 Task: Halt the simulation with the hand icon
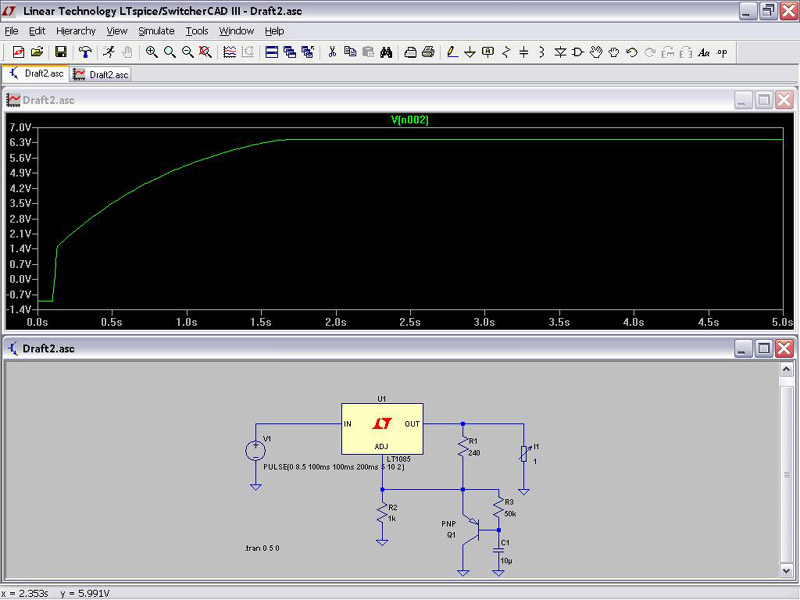coord(127,52)
